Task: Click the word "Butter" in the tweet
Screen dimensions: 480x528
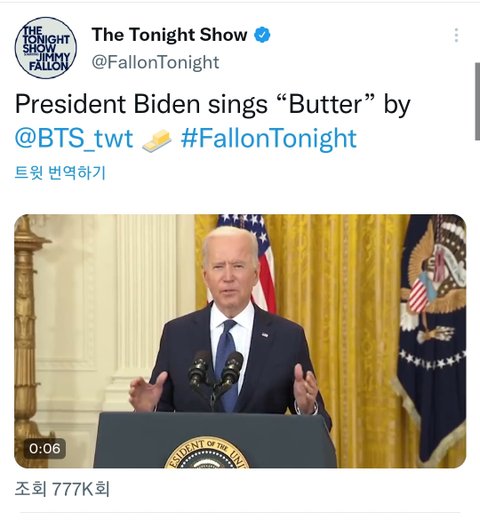Action: pos(325,104)
